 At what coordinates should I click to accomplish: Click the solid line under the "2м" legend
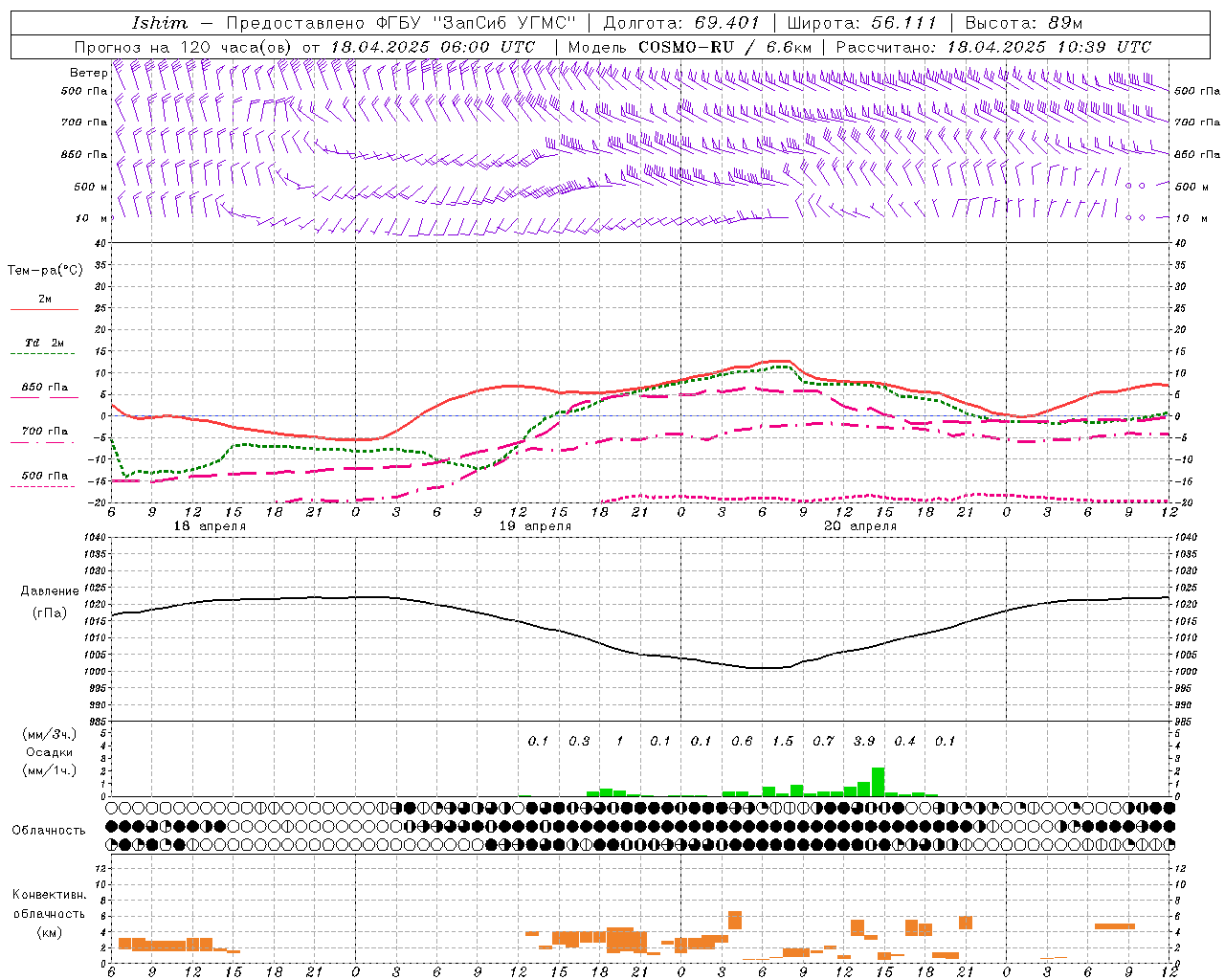pos(44,310)
